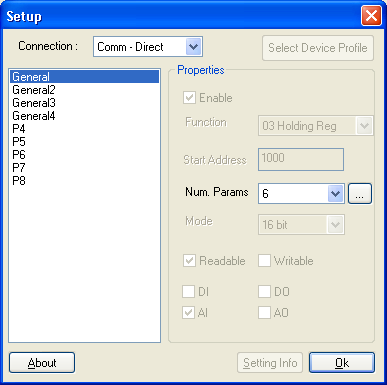Screen dimensions: 387x385
Task: Click the Select Device Profile button
Action: tap(318, 48)
